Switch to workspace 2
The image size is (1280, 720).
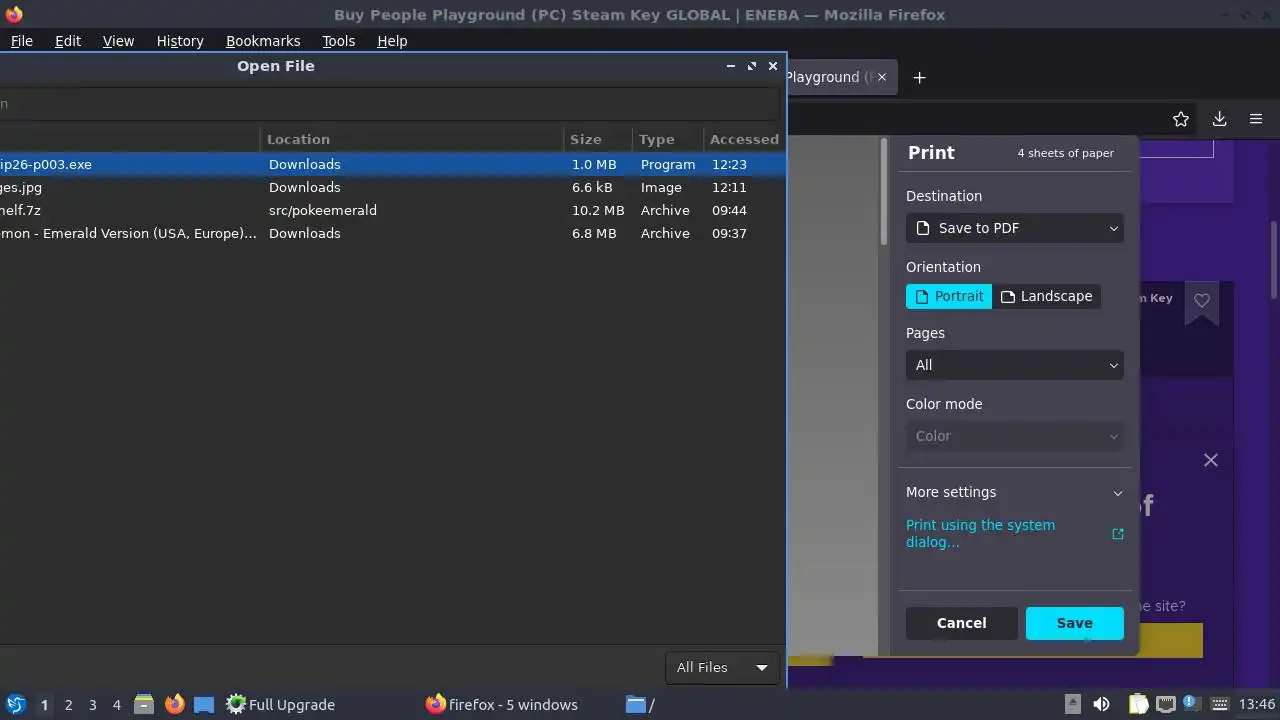point(68,704)
